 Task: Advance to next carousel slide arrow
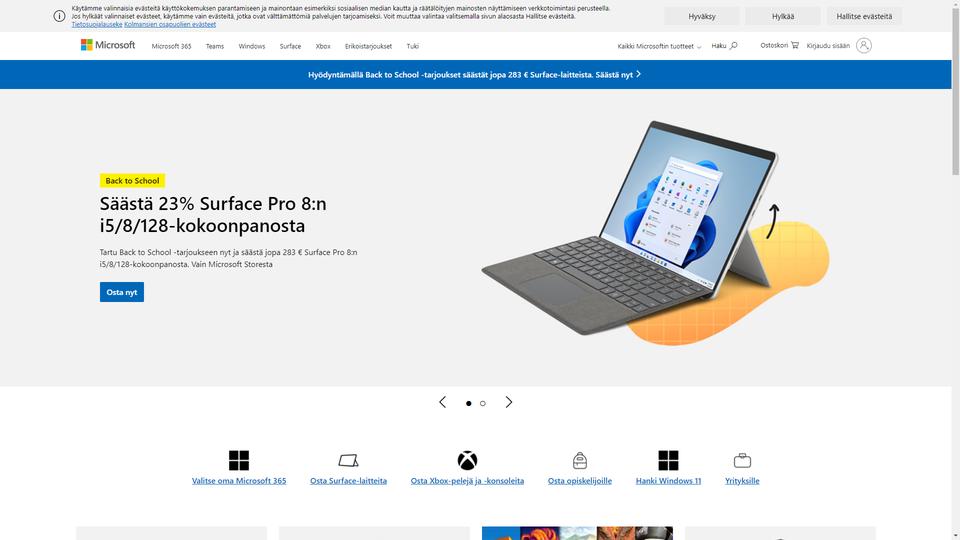coord(509,402)
